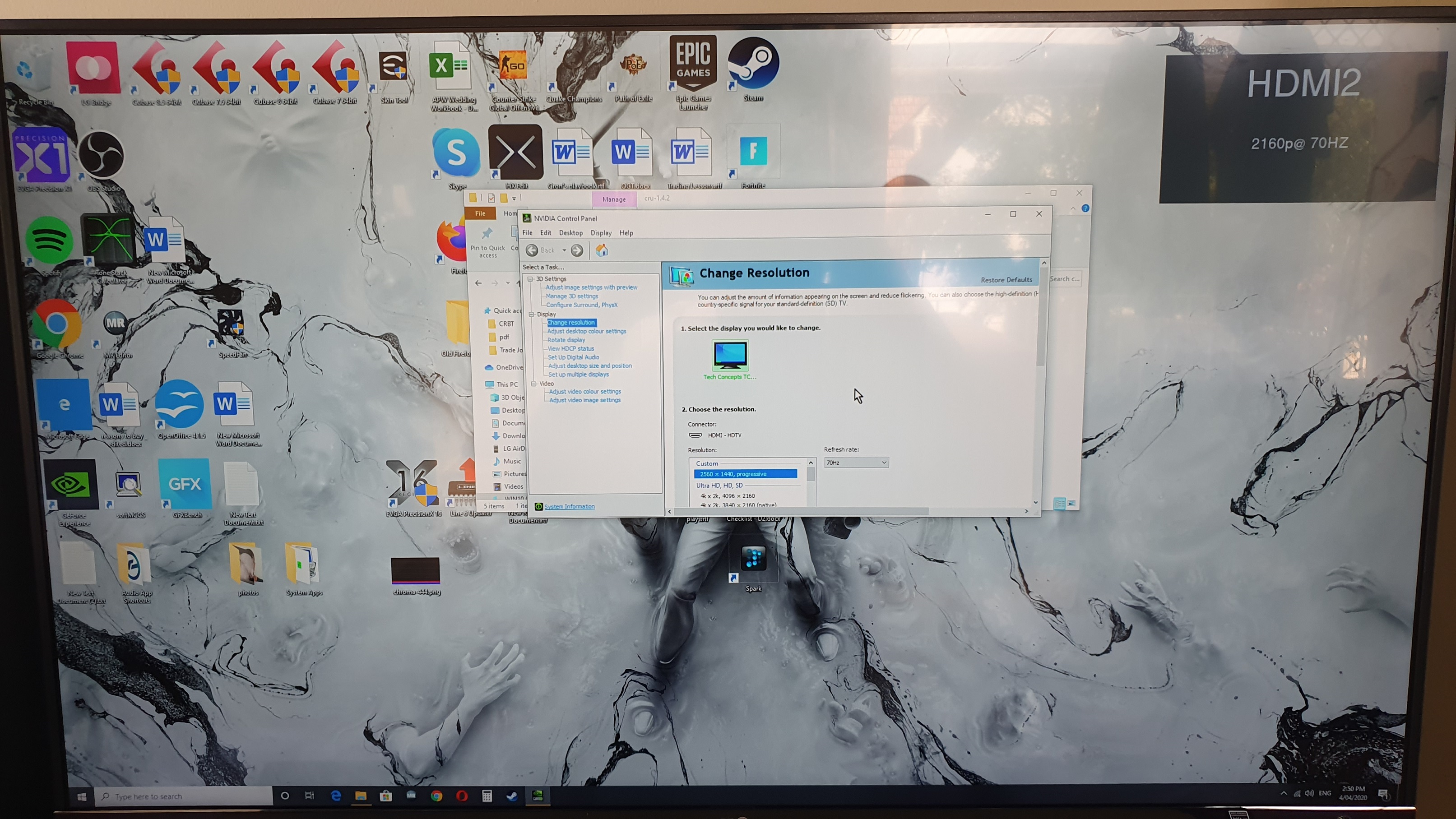Collapse the 3D Settings tree node
Screen dimensions: 1456x819
[x=530, y=279]
